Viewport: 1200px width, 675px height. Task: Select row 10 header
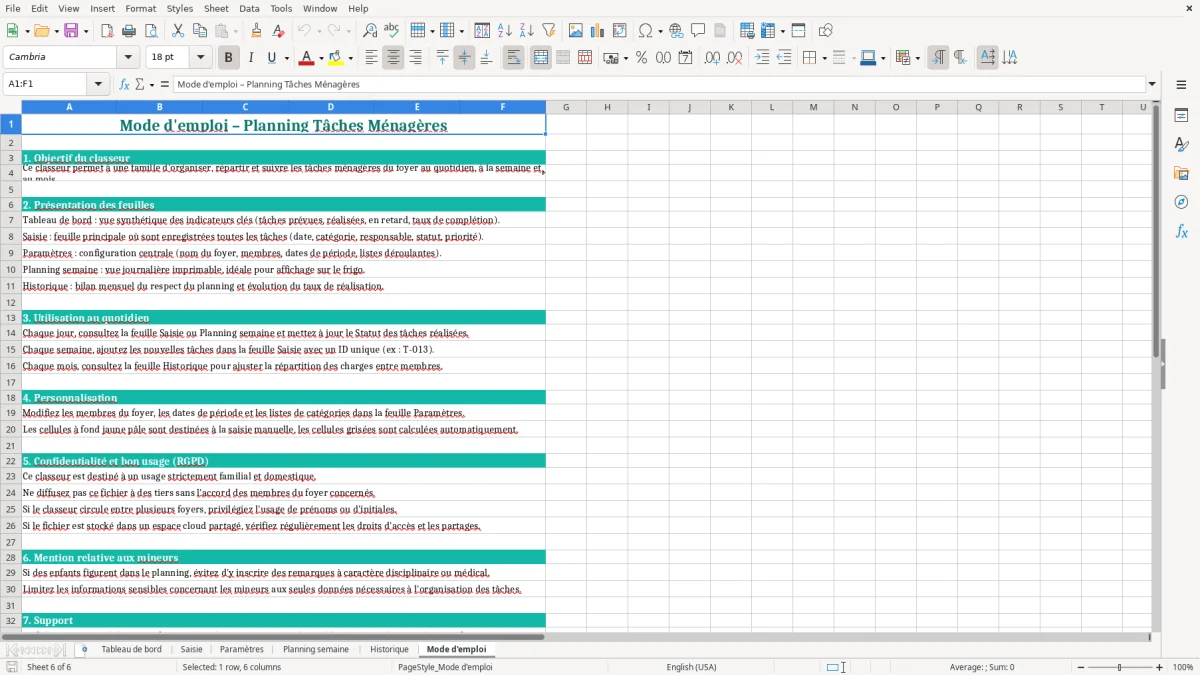pyautogui.click(x=10, y=270)
